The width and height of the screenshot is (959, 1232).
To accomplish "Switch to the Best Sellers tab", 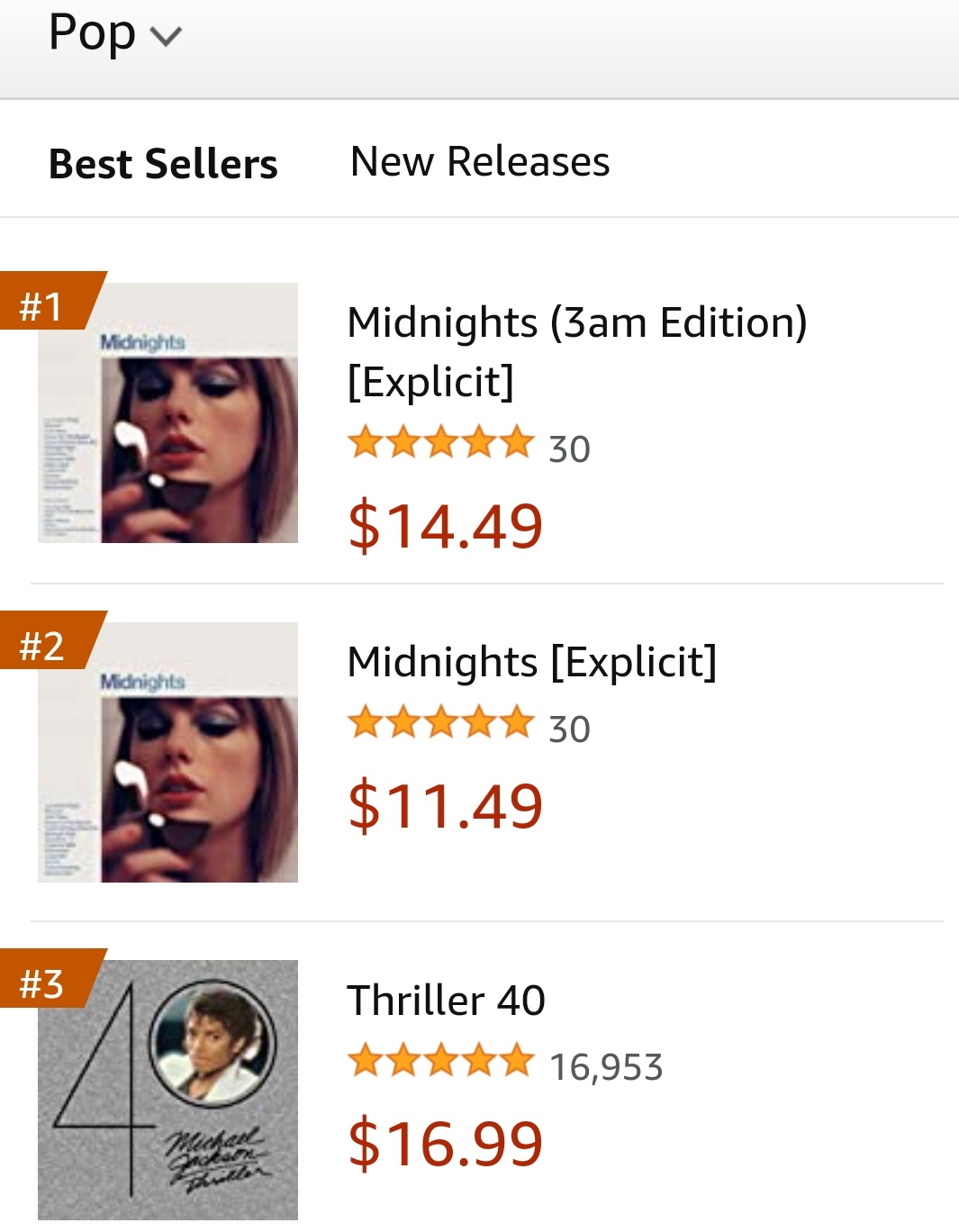I will coord(163,164).
